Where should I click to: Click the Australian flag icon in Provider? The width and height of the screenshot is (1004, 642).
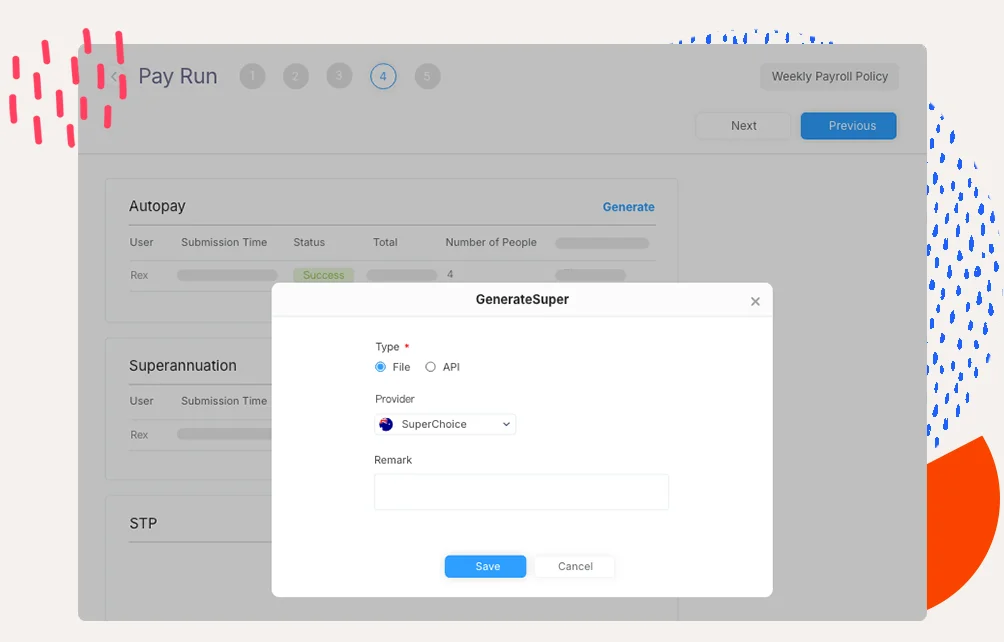tap(387, 425)
